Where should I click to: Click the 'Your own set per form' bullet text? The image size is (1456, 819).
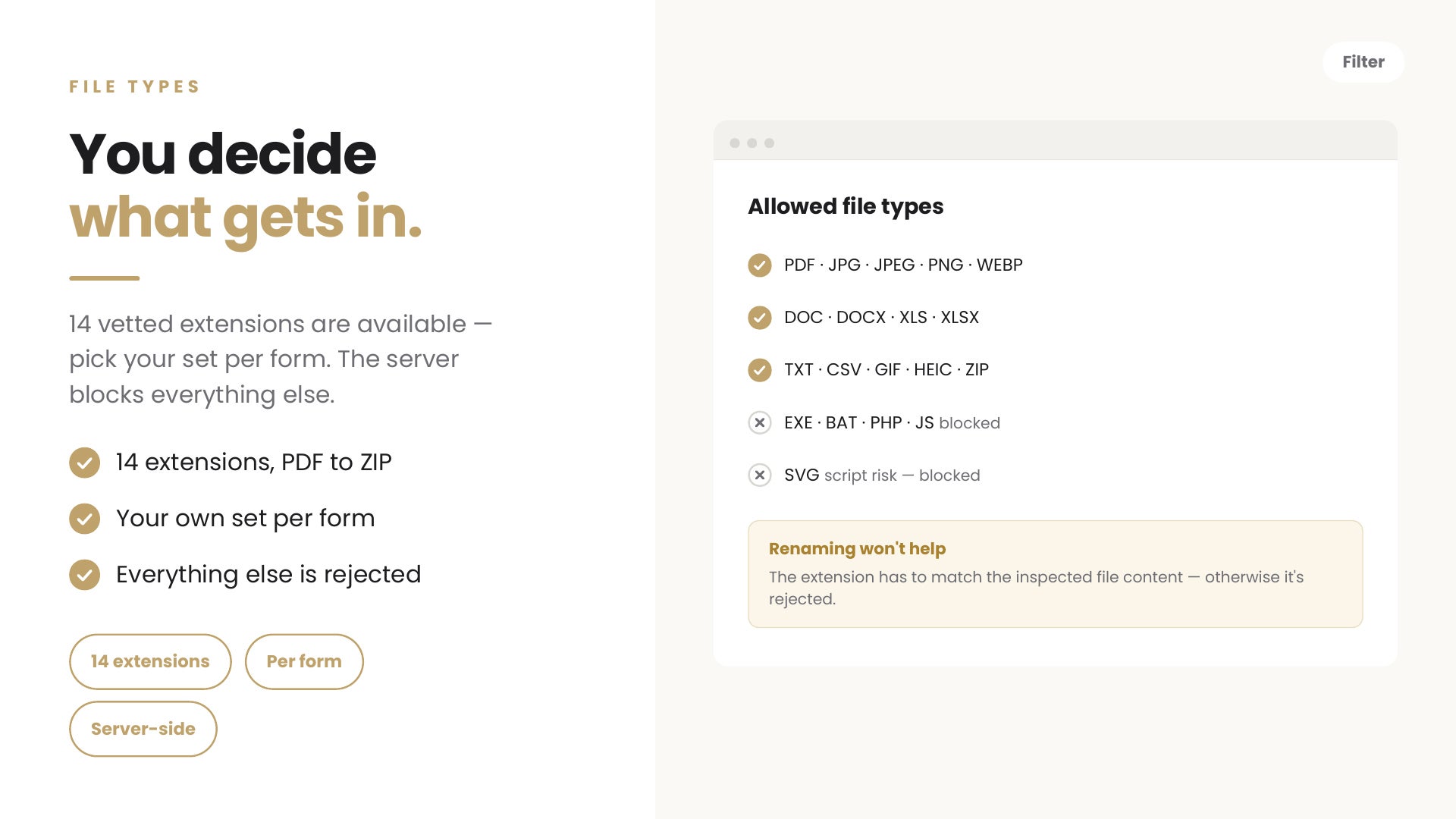(246, 518)
